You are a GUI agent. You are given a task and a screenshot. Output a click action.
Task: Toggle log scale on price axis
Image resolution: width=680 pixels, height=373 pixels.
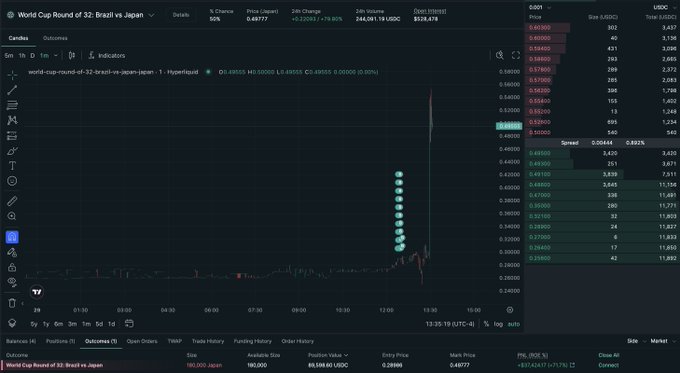tap(498, 324)
